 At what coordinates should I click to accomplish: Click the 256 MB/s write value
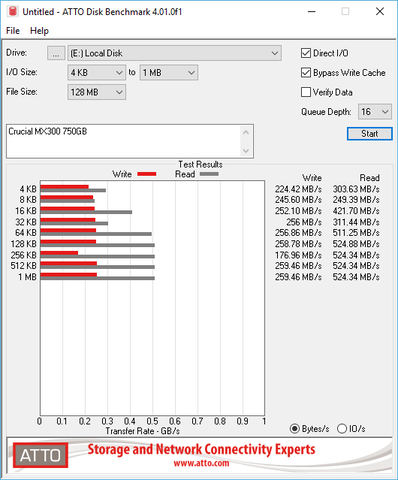304,222
